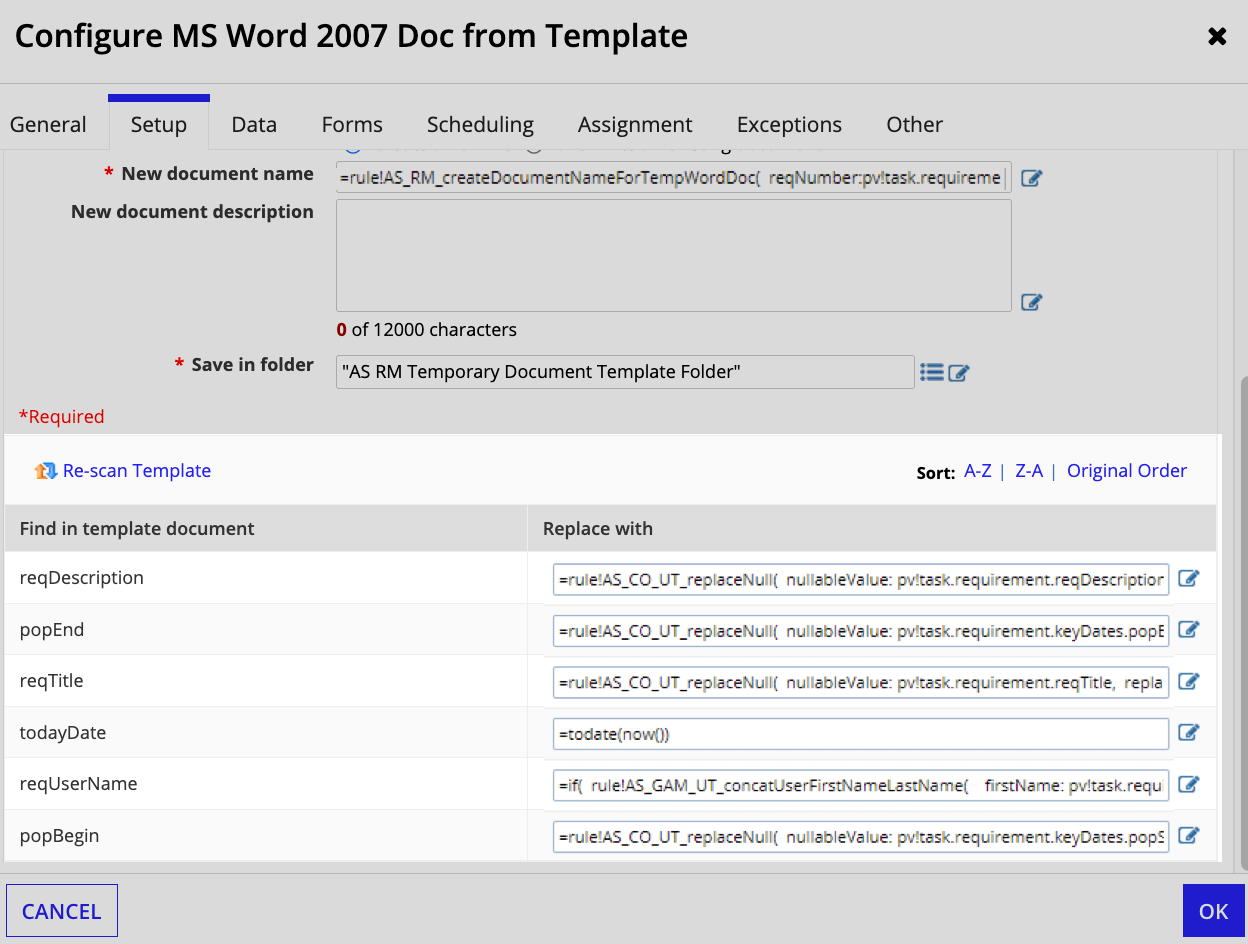Open expression editor for New document name
This screenshot has height=944, width=1248.
coord(1032,179)
